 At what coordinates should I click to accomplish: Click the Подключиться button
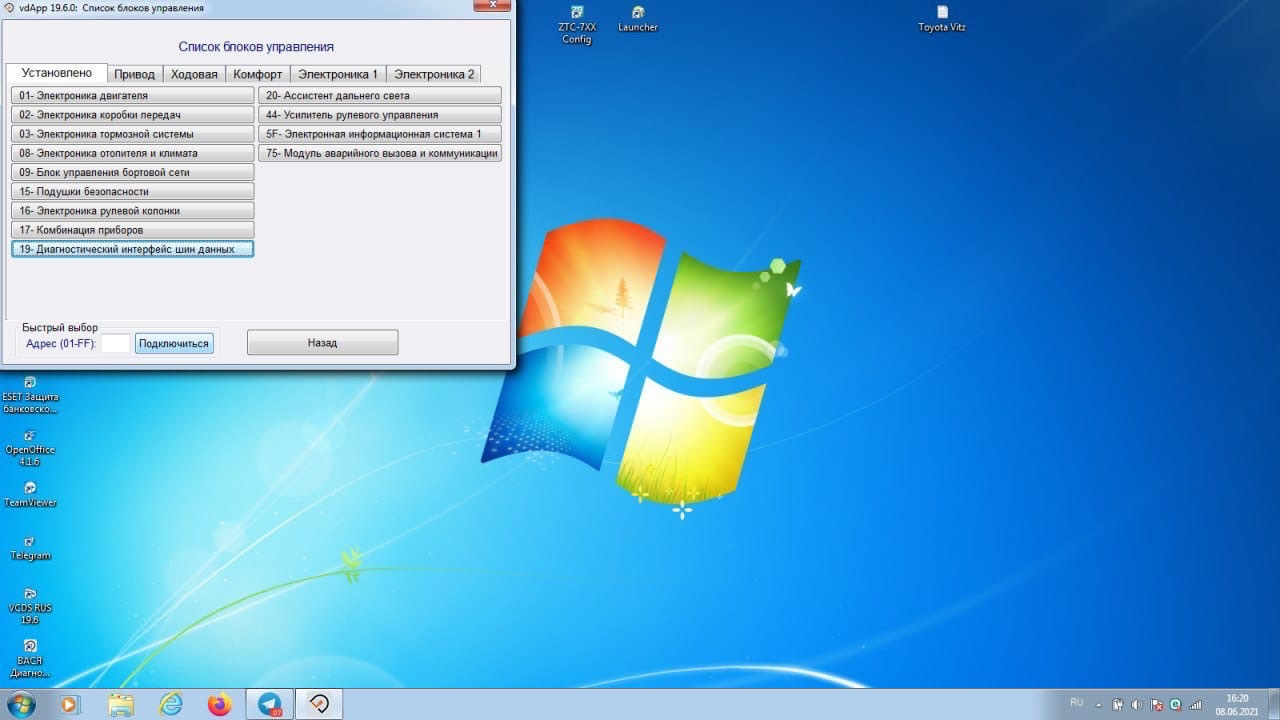point(174,343)
